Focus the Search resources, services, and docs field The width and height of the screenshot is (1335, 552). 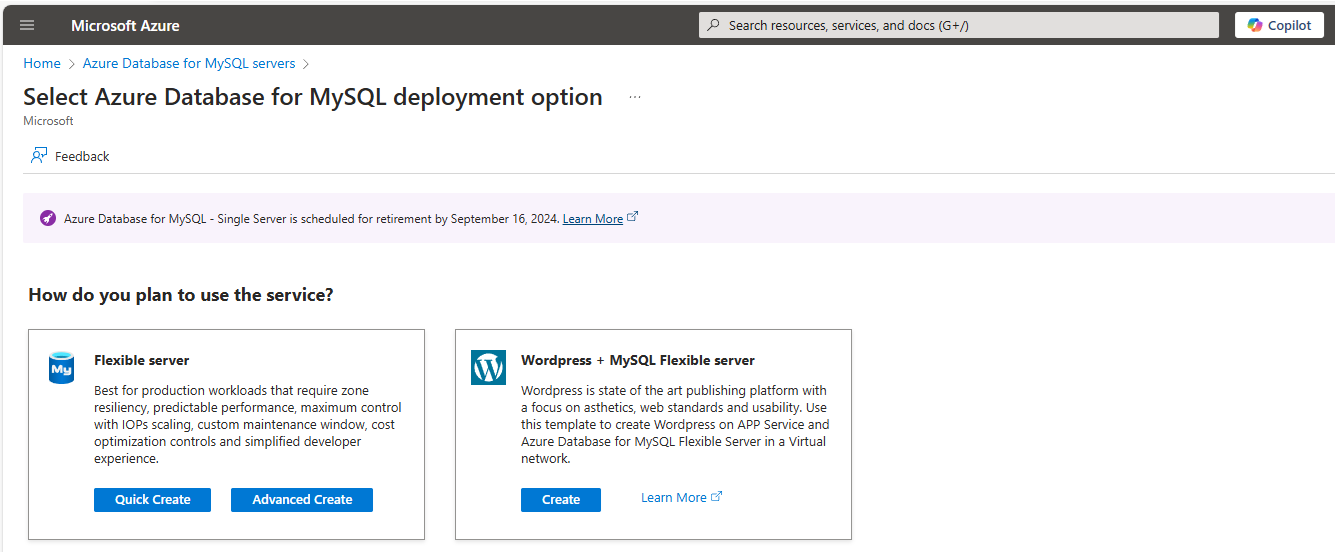tap(959, 25)
